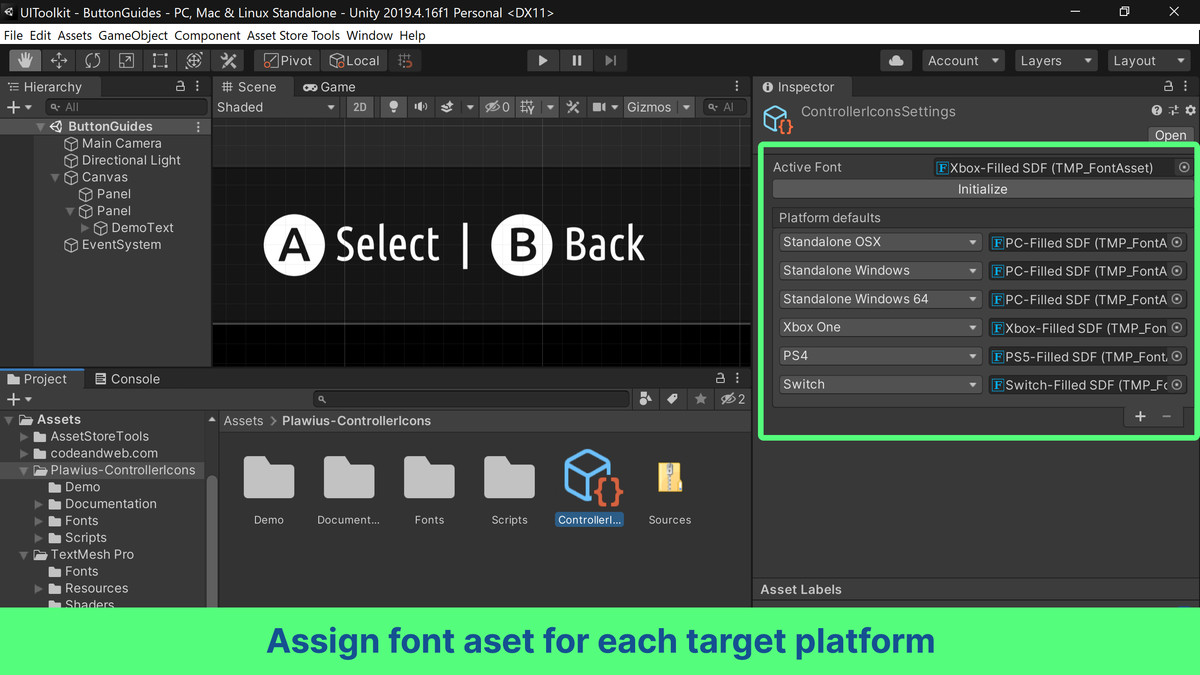Select the Move tool
This screenshot has height=675, width=1200.
coord(59,61)
